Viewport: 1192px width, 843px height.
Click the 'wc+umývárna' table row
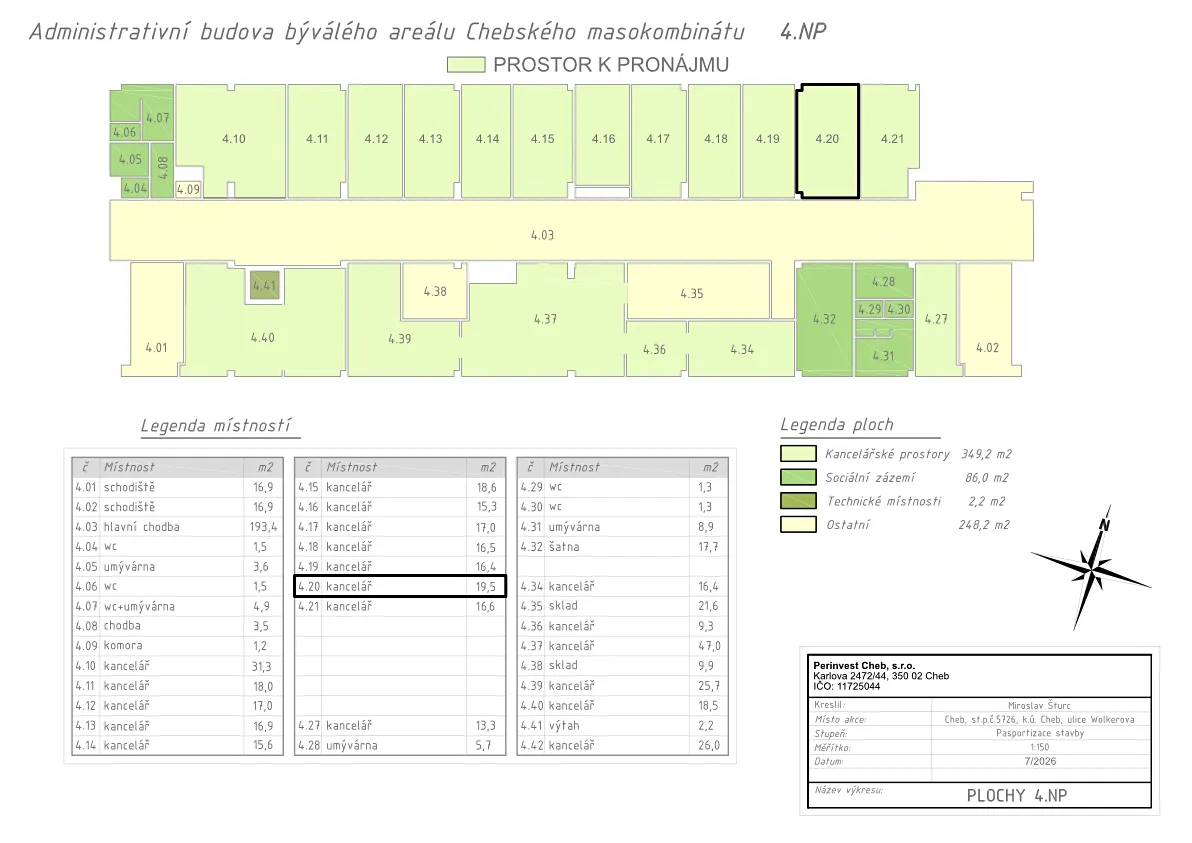177,607
